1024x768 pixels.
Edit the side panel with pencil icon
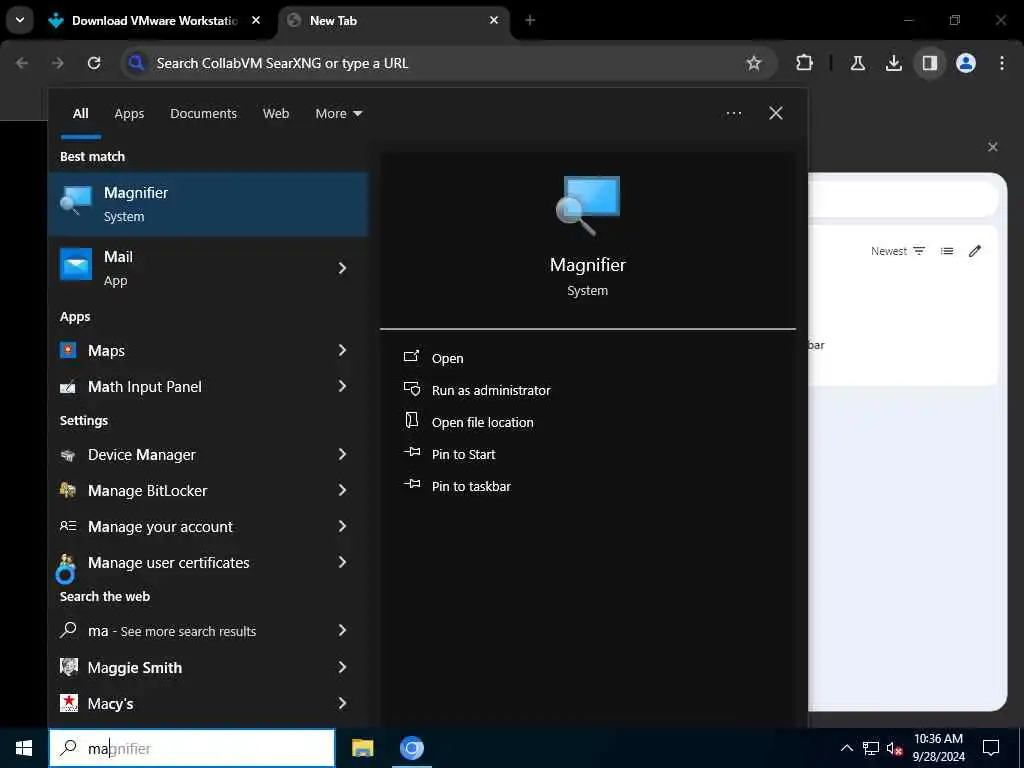coord(975,251)
